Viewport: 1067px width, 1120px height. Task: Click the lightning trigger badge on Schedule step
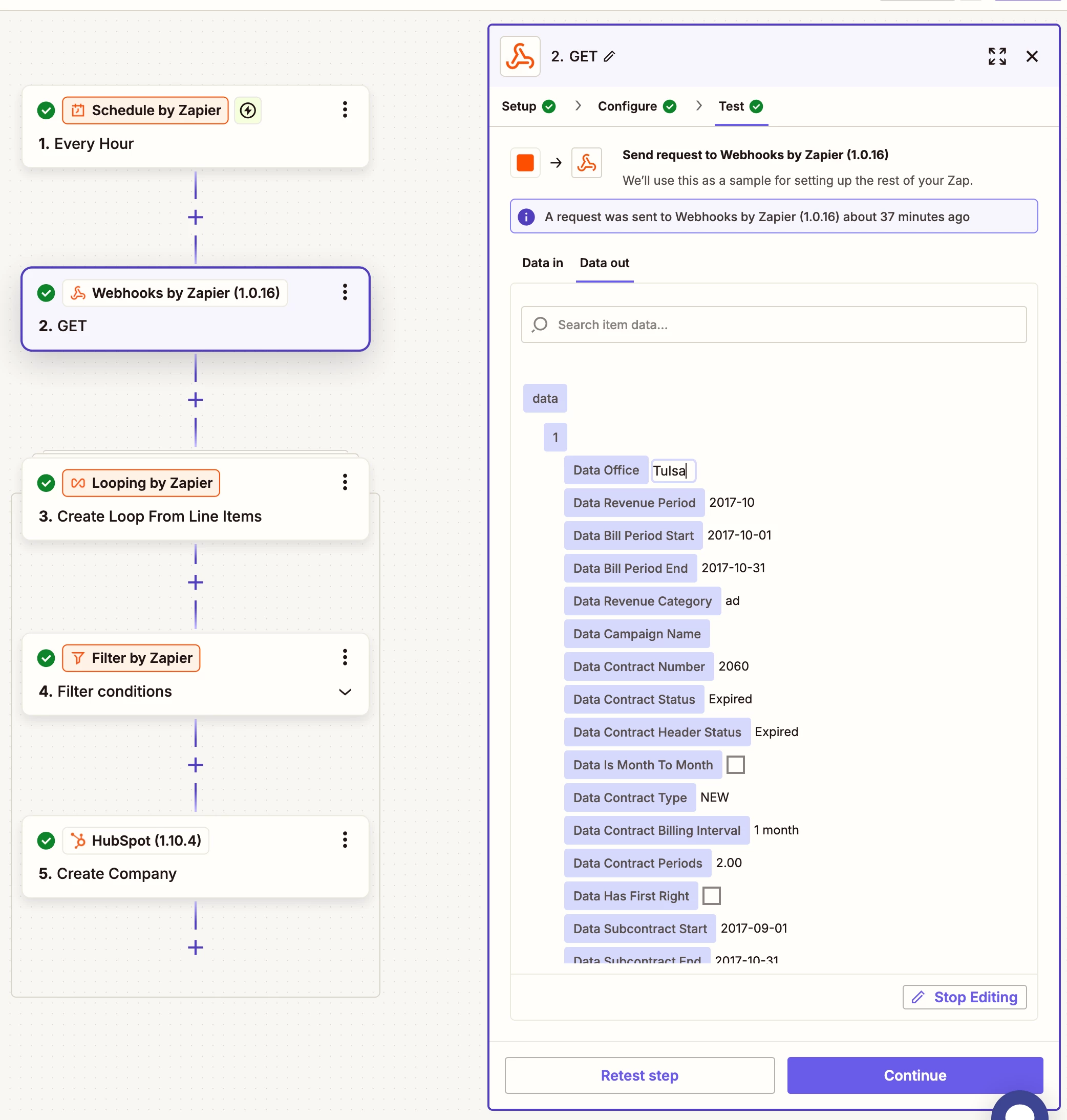(248, 110)
